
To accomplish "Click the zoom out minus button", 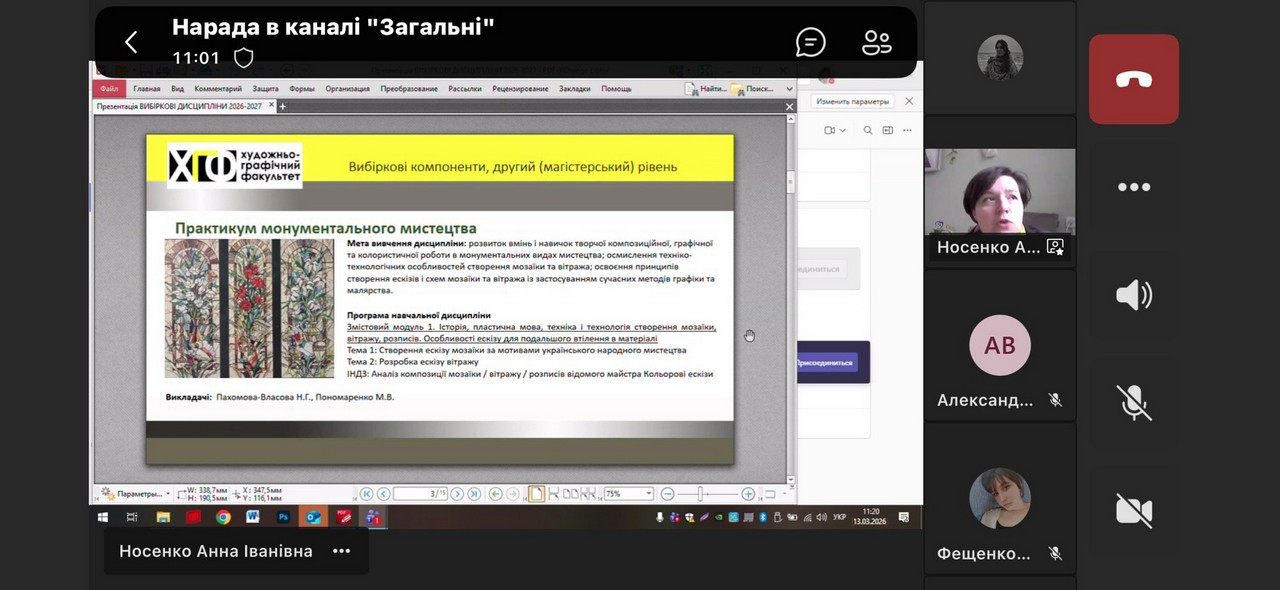I will click(x=667, y=494).
